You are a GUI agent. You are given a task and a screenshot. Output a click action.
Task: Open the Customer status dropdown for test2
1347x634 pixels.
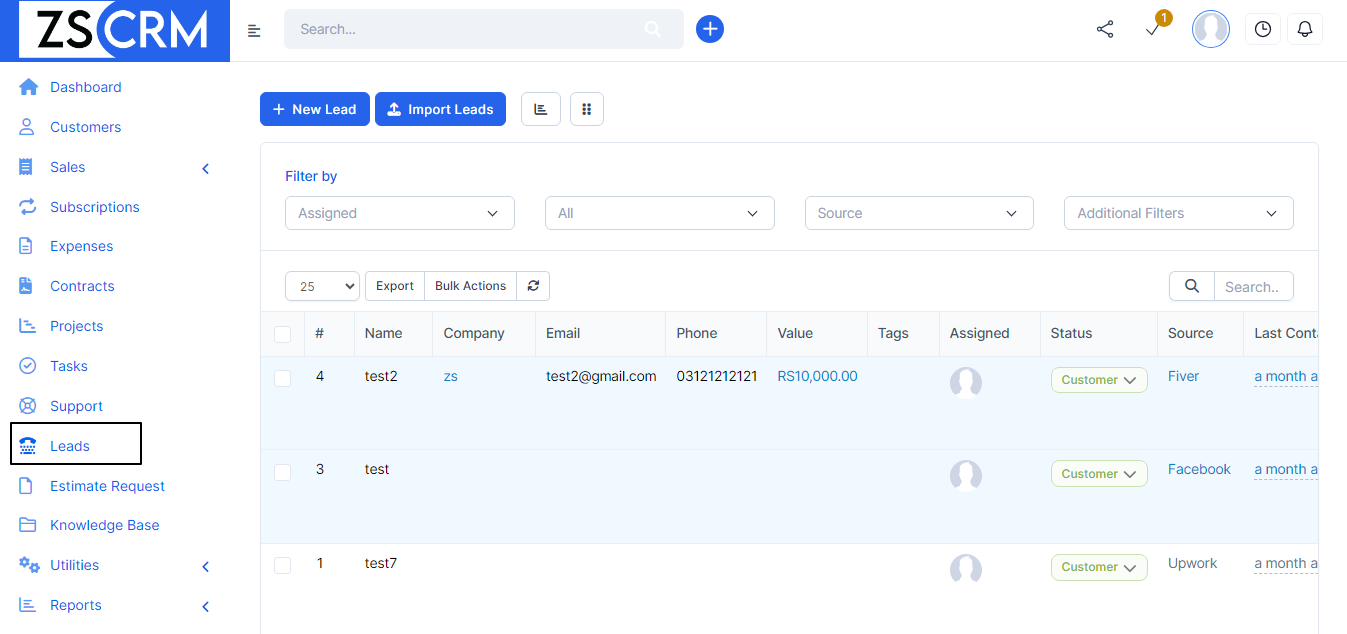pos(1099,380)
